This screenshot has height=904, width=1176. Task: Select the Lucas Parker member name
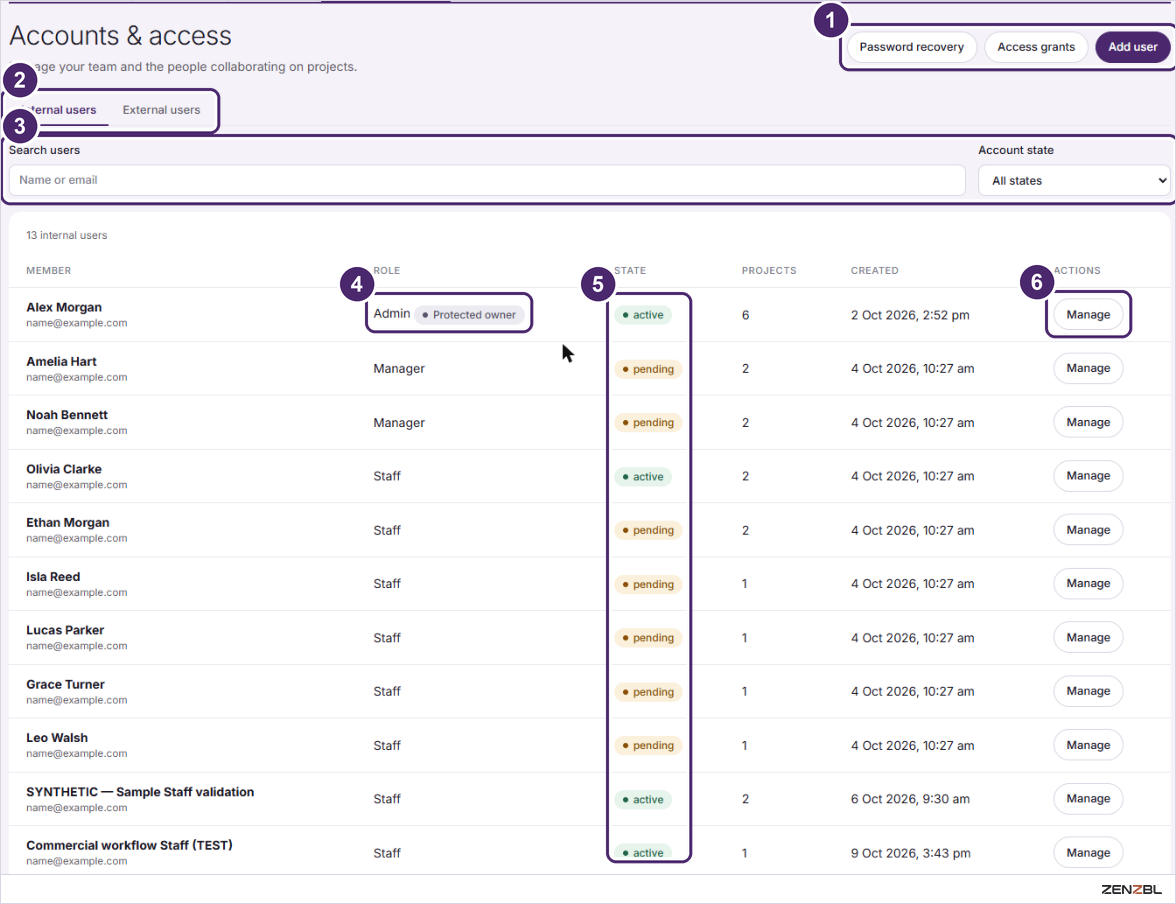[65, 630]
